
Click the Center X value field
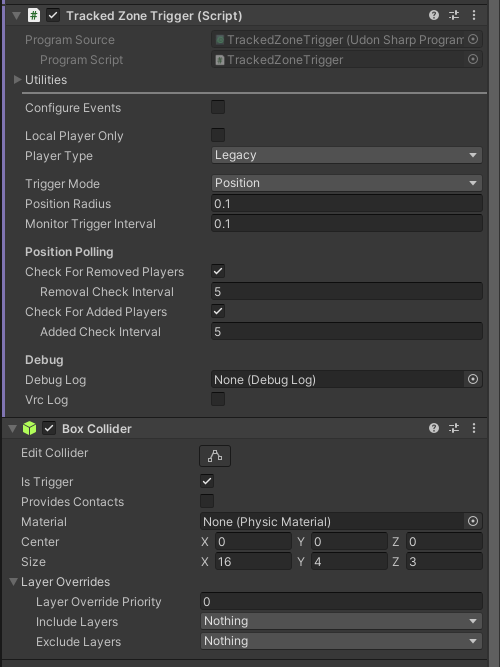(254, 542)
